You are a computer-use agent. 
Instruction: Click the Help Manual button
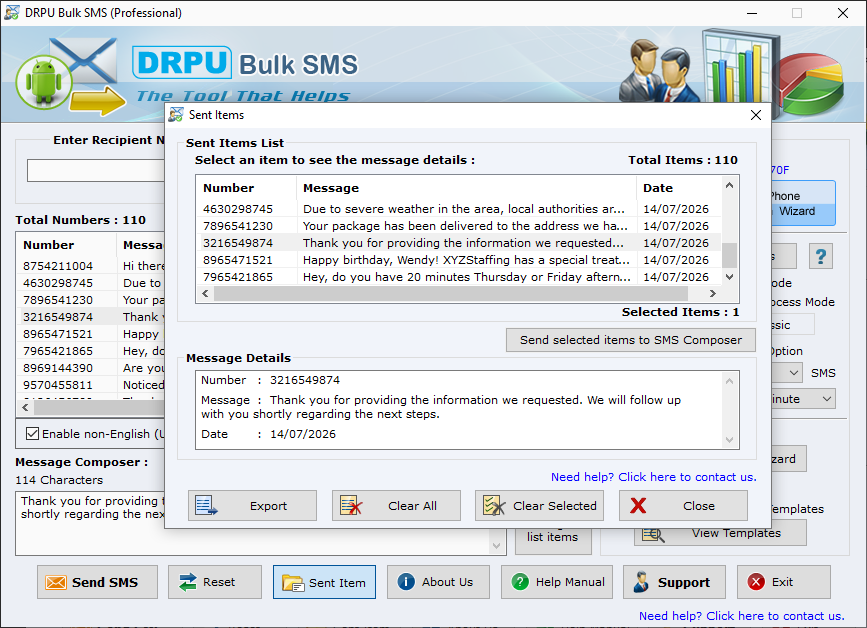tap(557, 582)
